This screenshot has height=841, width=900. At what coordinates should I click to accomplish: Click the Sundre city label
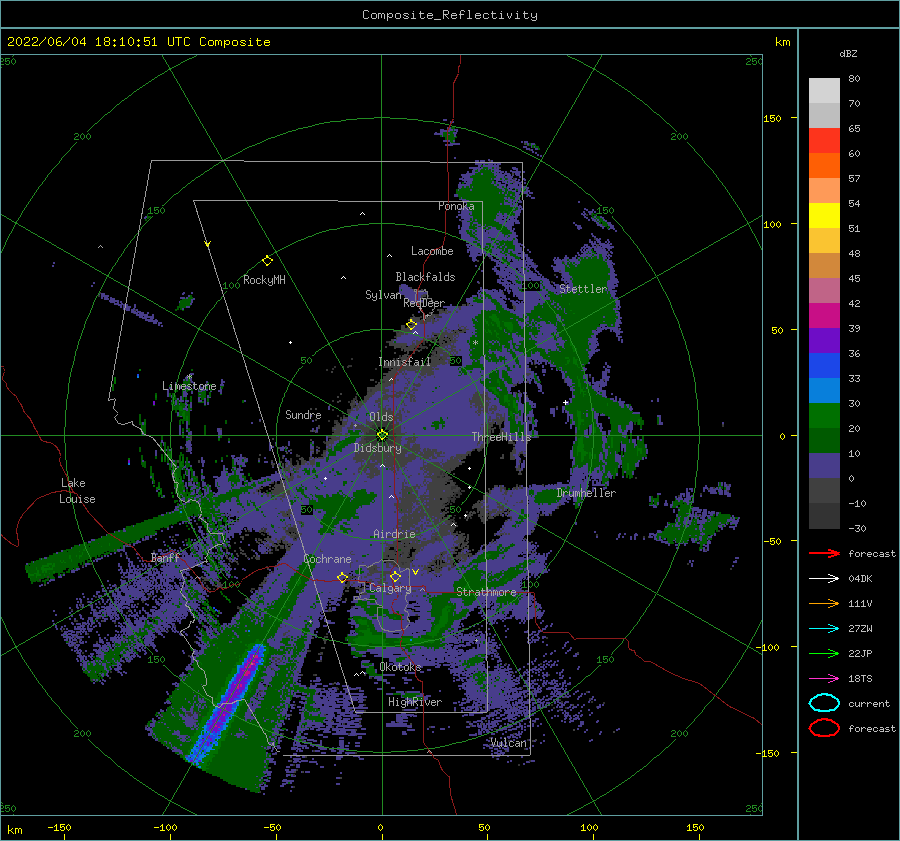[303, 415]
